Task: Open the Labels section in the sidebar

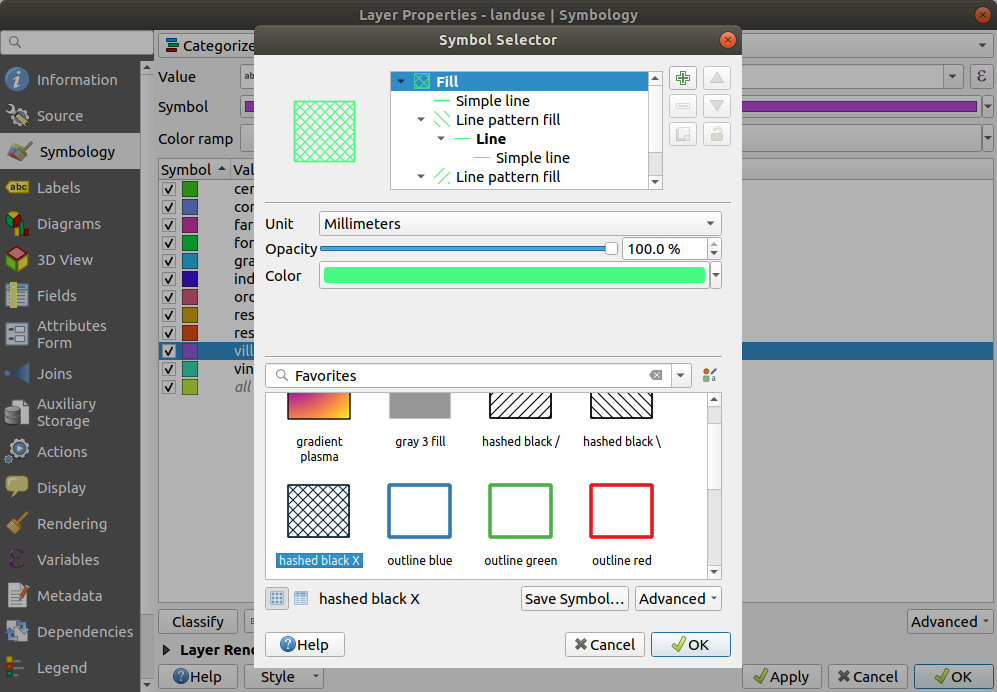Action: point(58,188)
